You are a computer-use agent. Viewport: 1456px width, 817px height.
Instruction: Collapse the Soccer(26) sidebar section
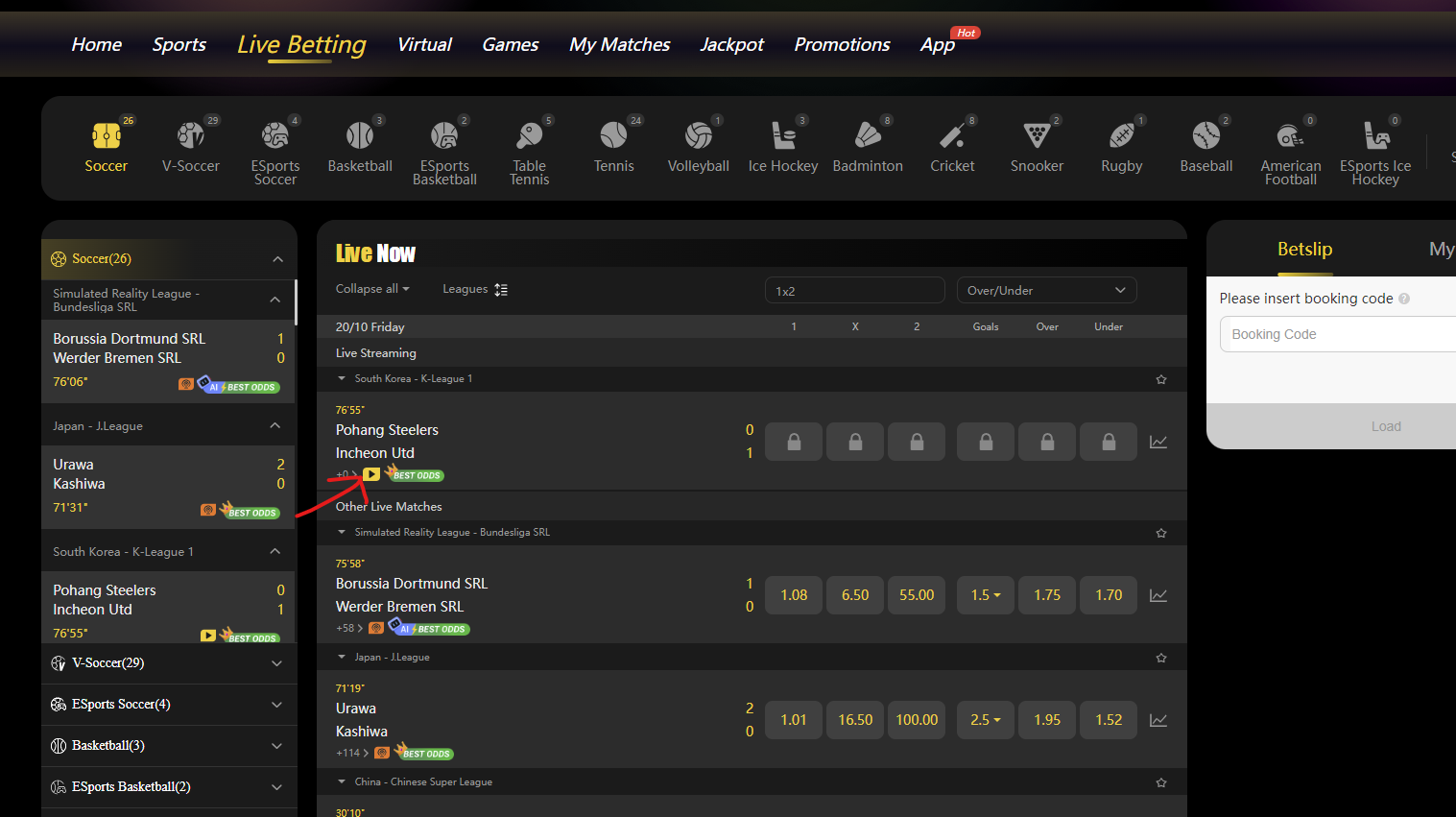[277, 259]
